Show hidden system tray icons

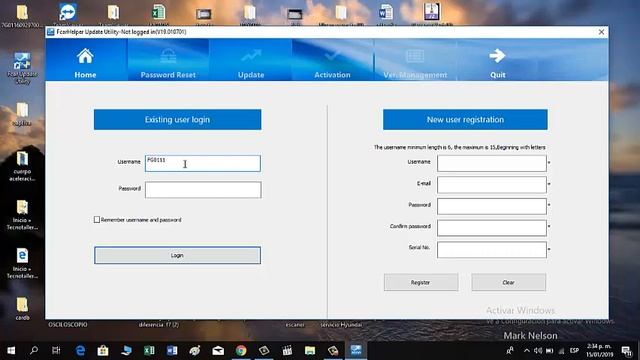click(527, 350)
